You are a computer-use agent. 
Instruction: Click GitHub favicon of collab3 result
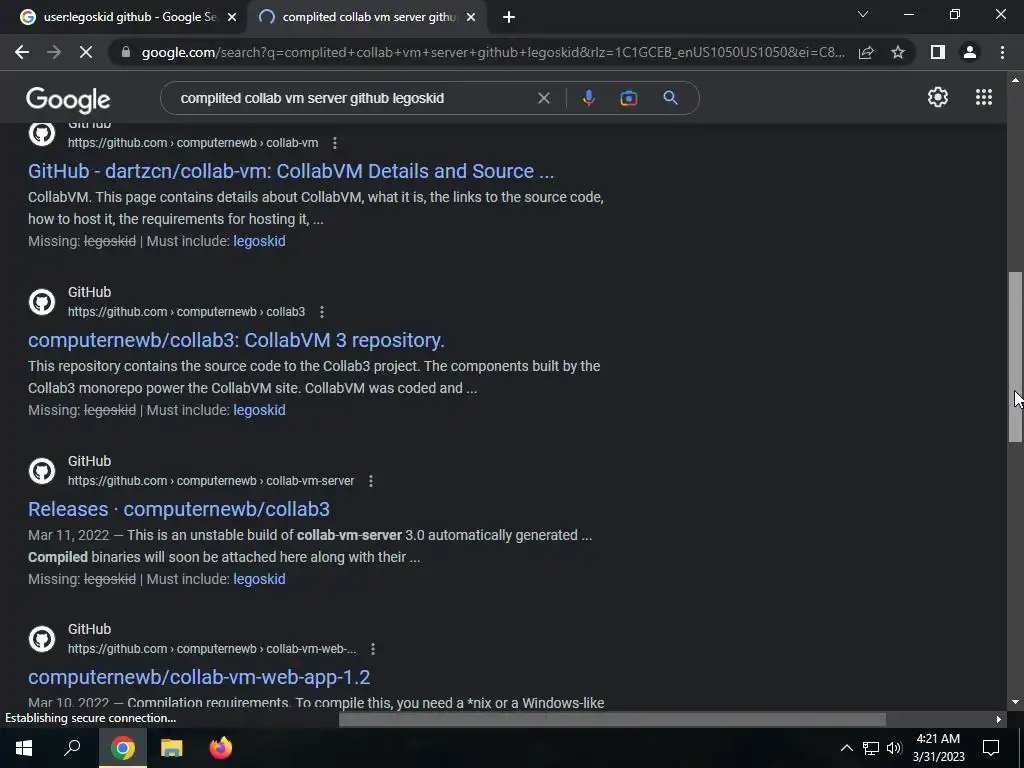coord(42,302)
